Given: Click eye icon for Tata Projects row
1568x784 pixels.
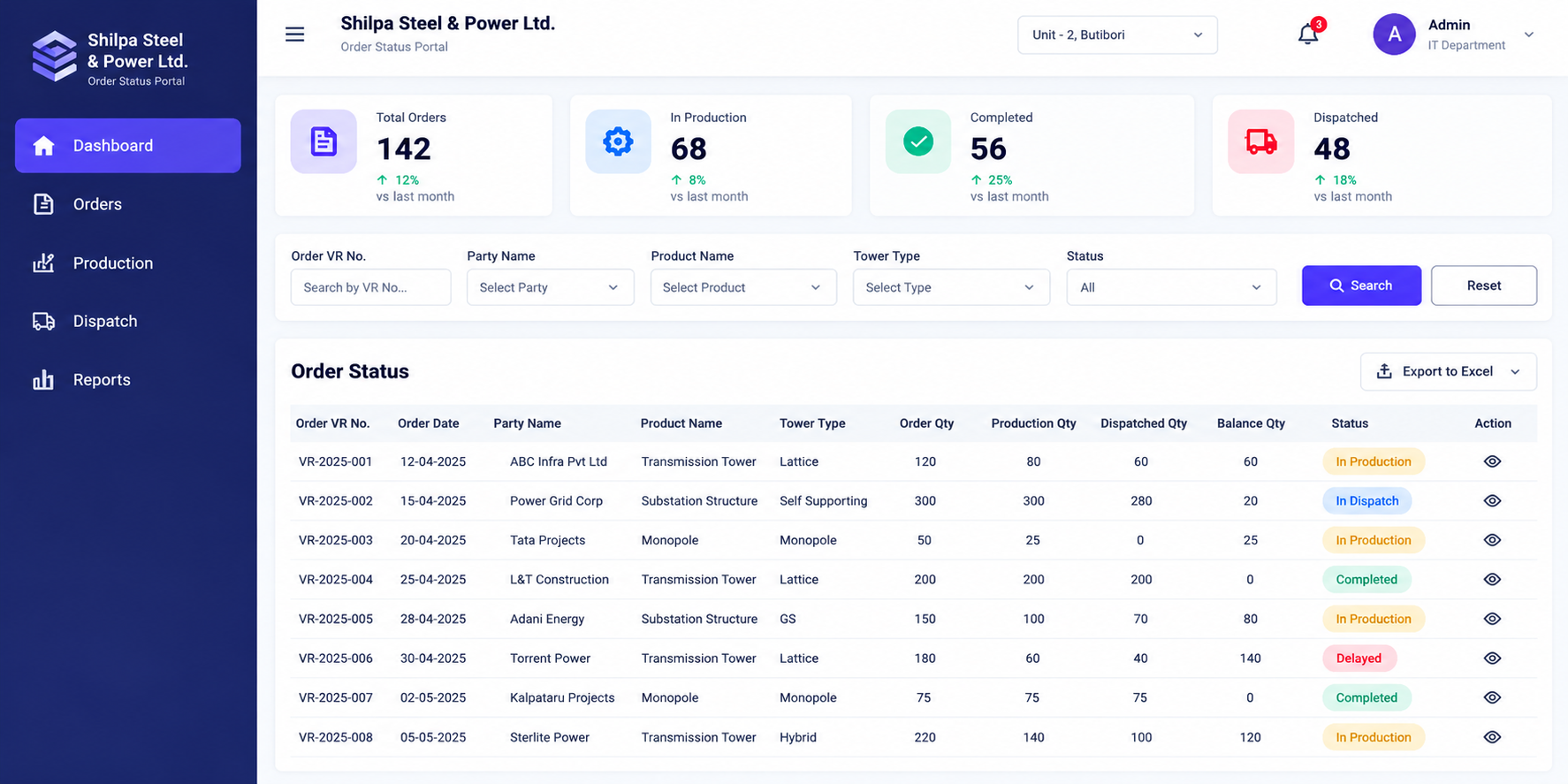Looking at the screenshot, I should point(1492,540).
